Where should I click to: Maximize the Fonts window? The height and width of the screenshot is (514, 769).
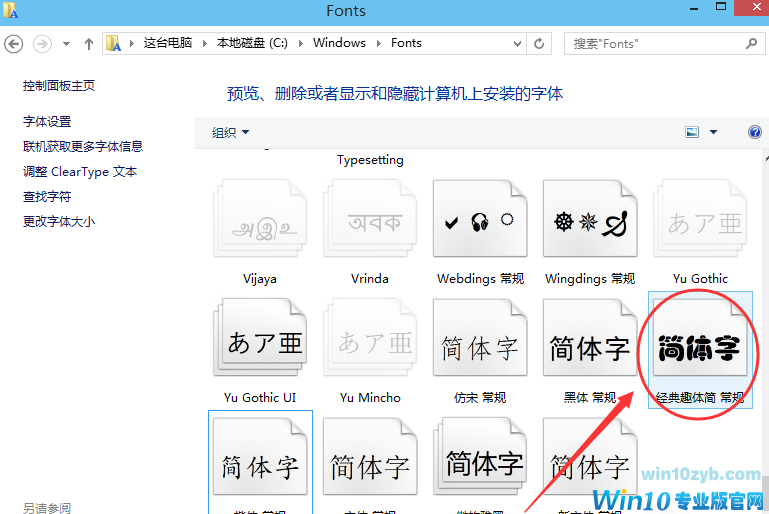721,7
